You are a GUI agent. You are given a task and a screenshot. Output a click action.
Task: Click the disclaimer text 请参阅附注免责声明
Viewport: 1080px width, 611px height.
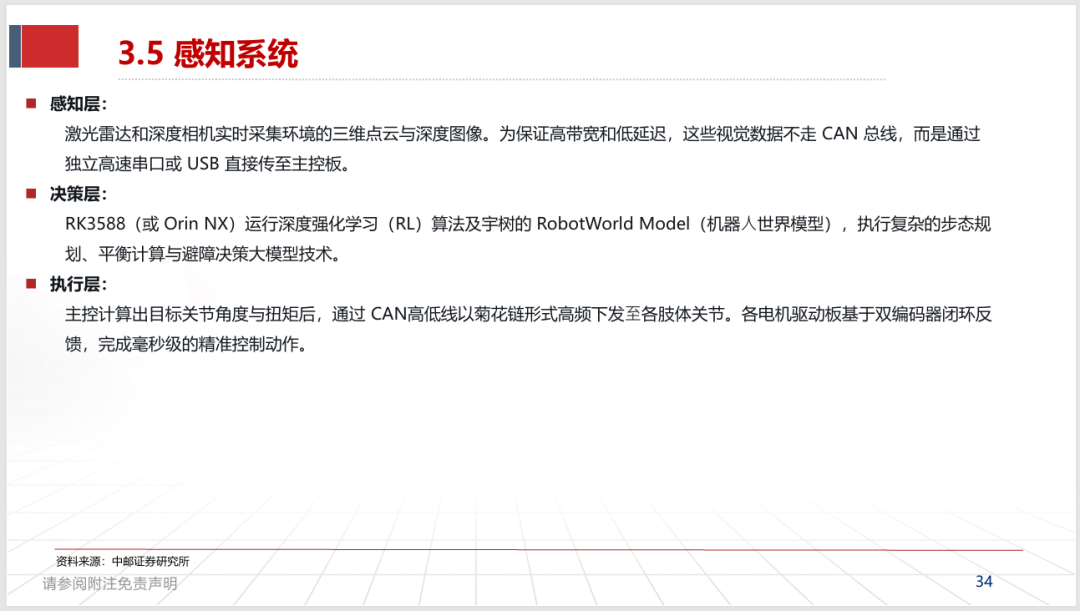pyautogui.click(x=110, y=583)
